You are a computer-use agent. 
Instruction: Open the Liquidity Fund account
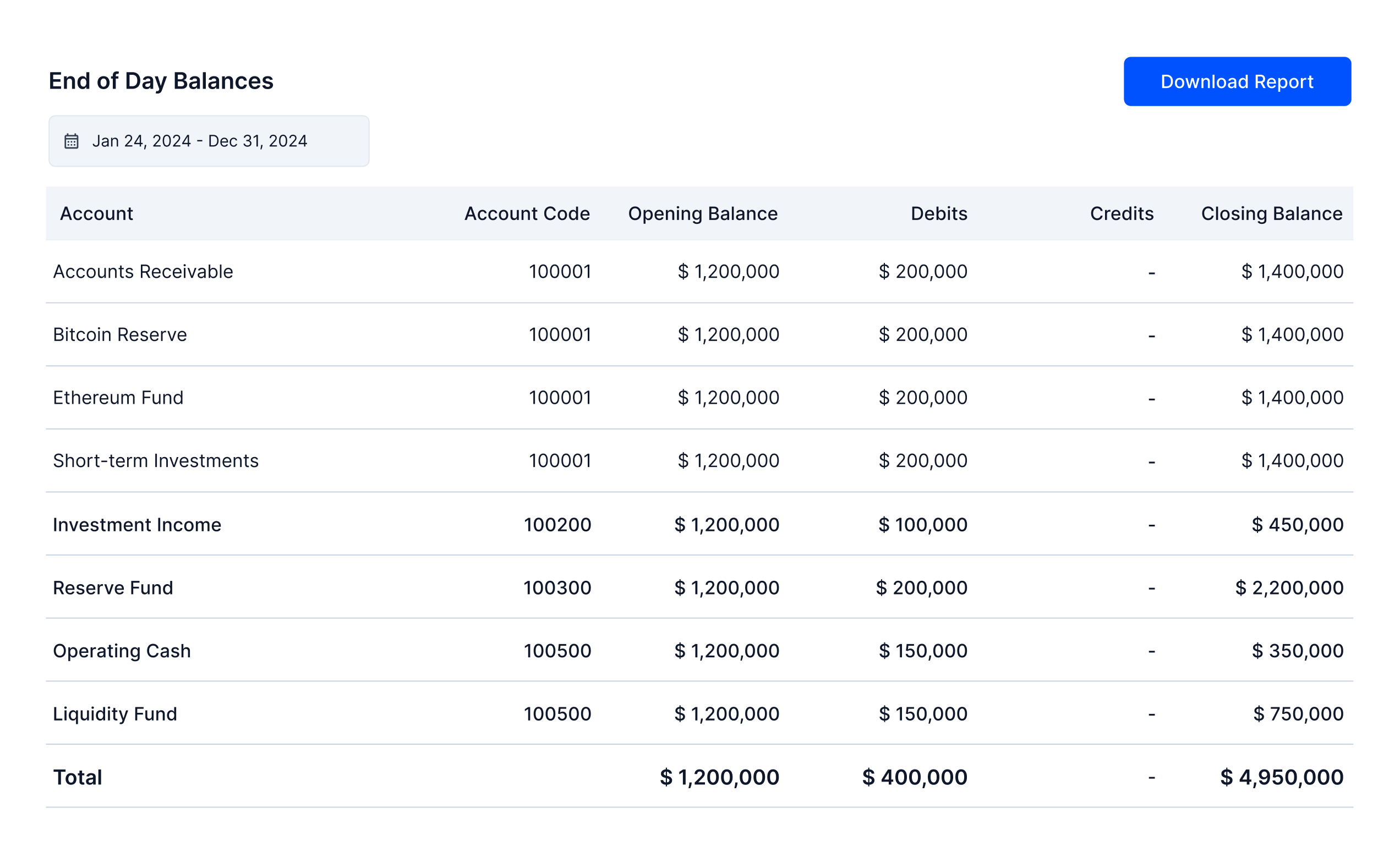tap(115, 714)
